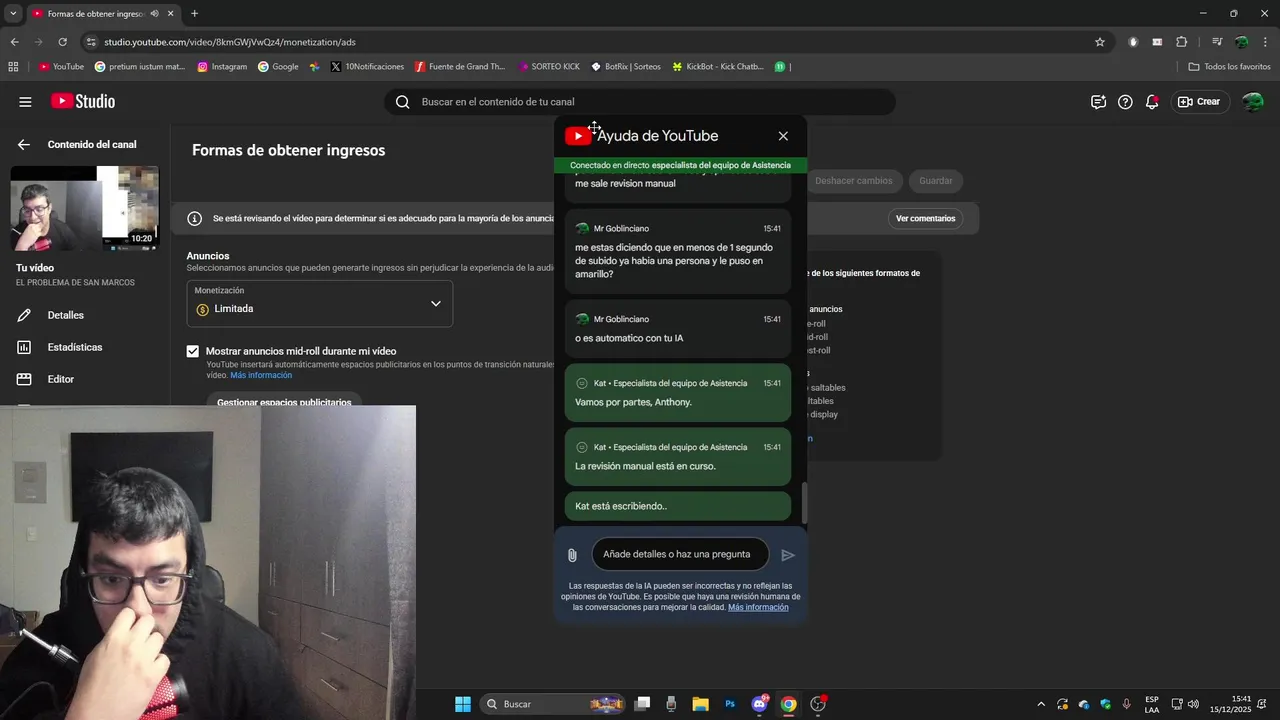
Task: Open the Chrome tab search dropdown
Action: click(13, 14)
